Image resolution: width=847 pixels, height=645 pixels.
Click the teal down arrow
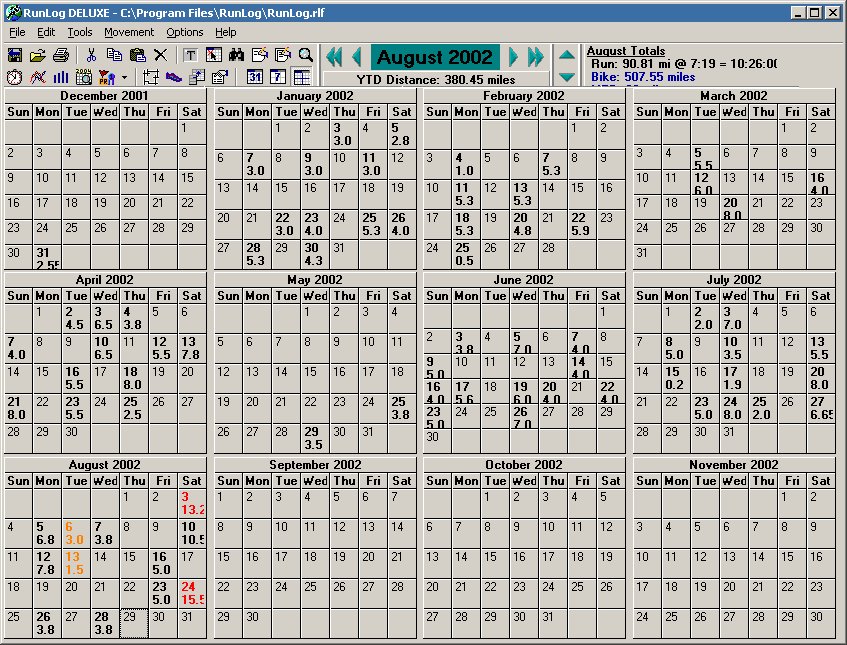tap(567, 77)
